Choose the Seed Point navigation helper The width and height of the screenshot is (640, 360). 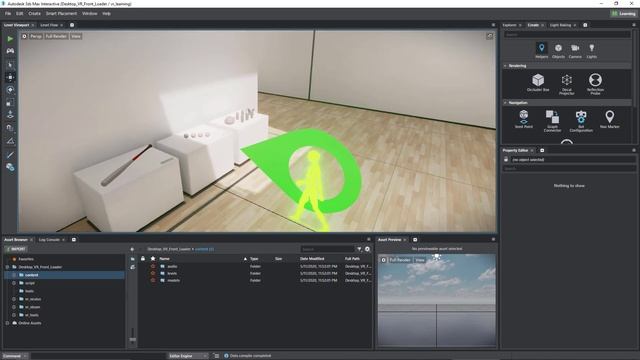click(524, 119)
